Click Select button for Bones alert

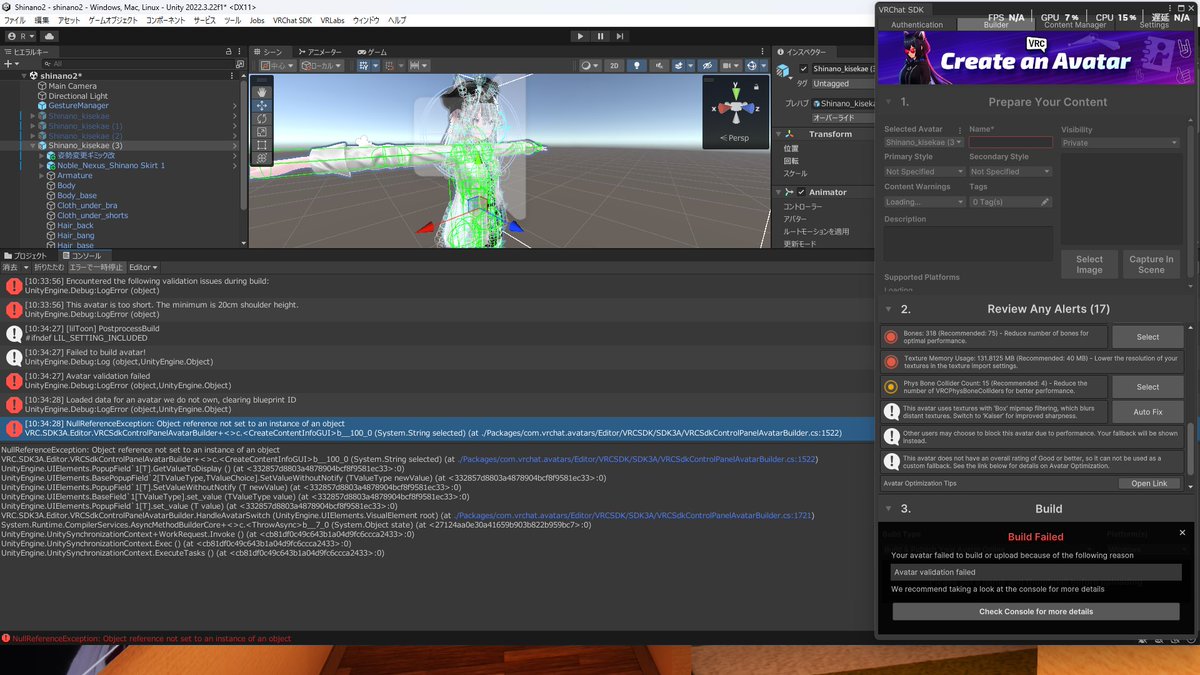1147,337
